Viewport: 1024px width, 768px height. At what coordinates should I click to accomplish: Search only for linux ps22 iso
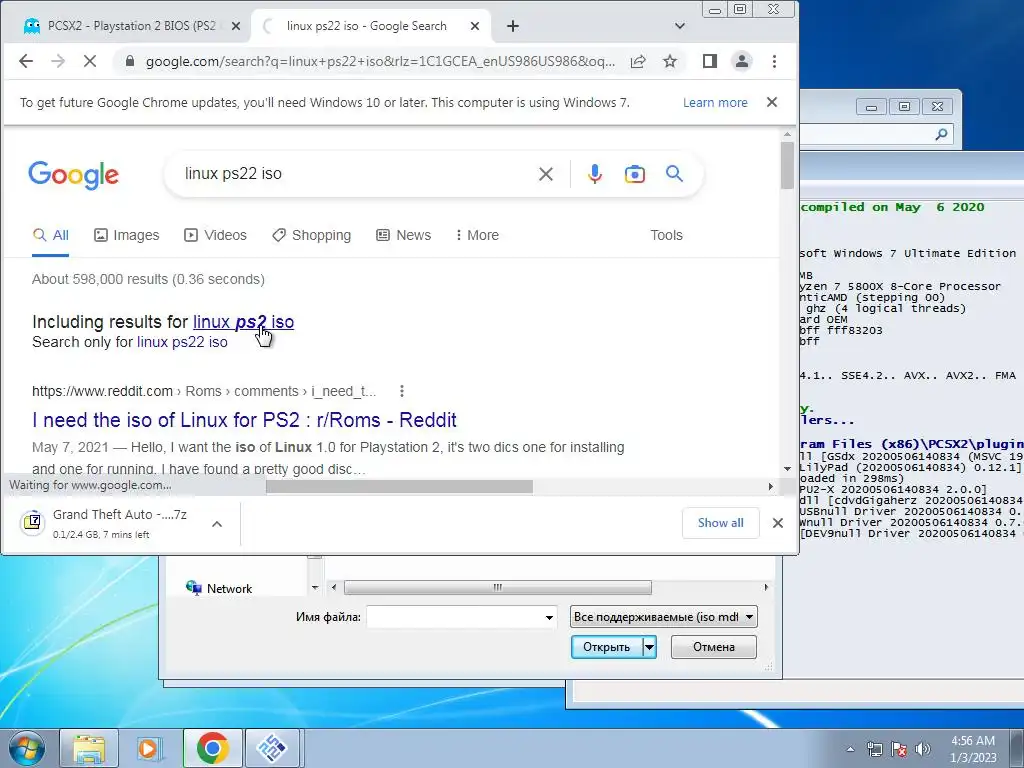click(182, 342)
